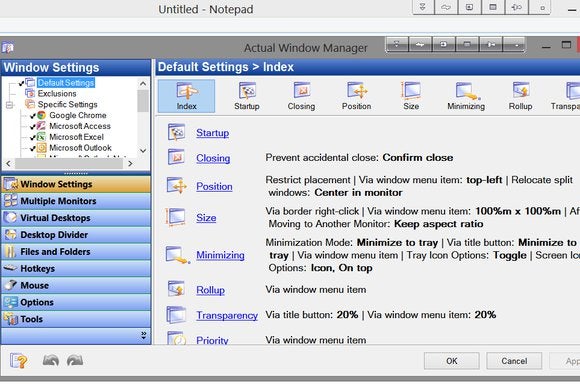Click the Rollup icon beside the Rollup link

coord(176,289)
